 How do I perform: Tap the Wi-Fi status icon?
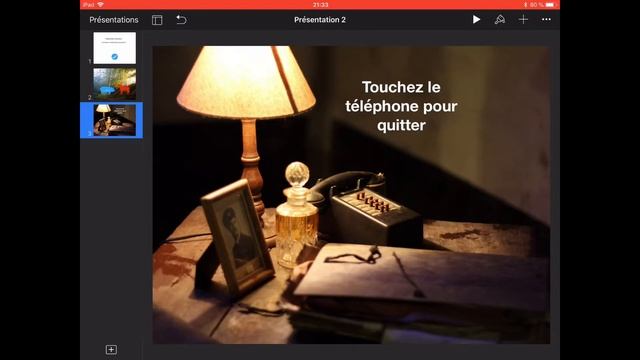click(100, 4)
